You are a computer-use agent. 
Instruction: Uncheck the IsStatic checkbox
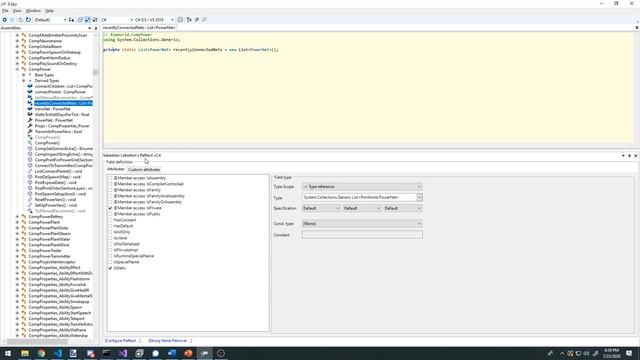pyautogui.click(x=110, y=268)
